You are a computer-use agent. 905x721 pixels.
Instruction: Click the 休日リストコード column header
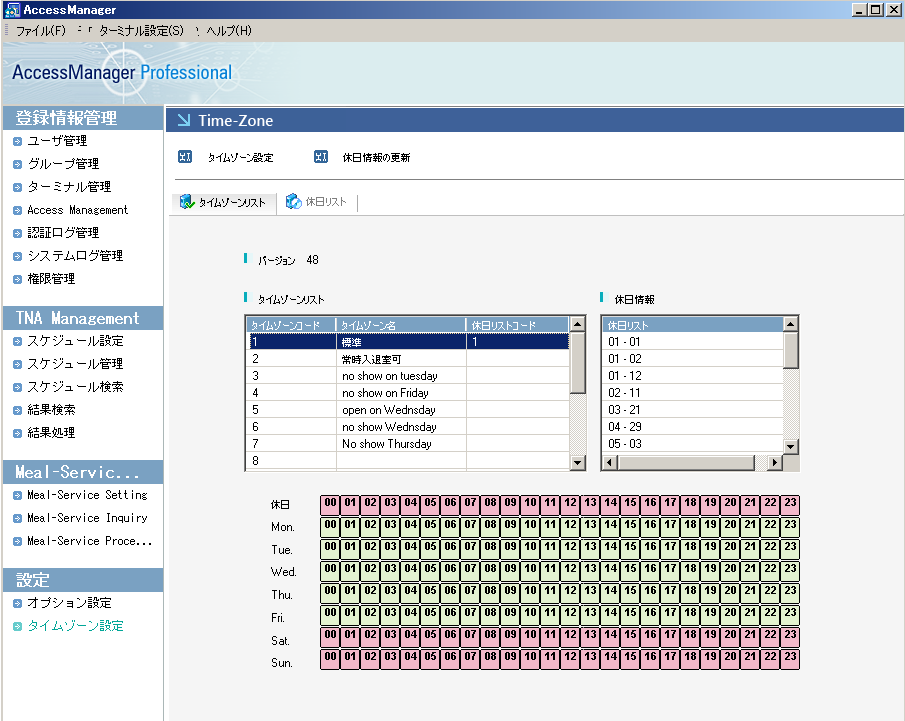click(518, 325)
